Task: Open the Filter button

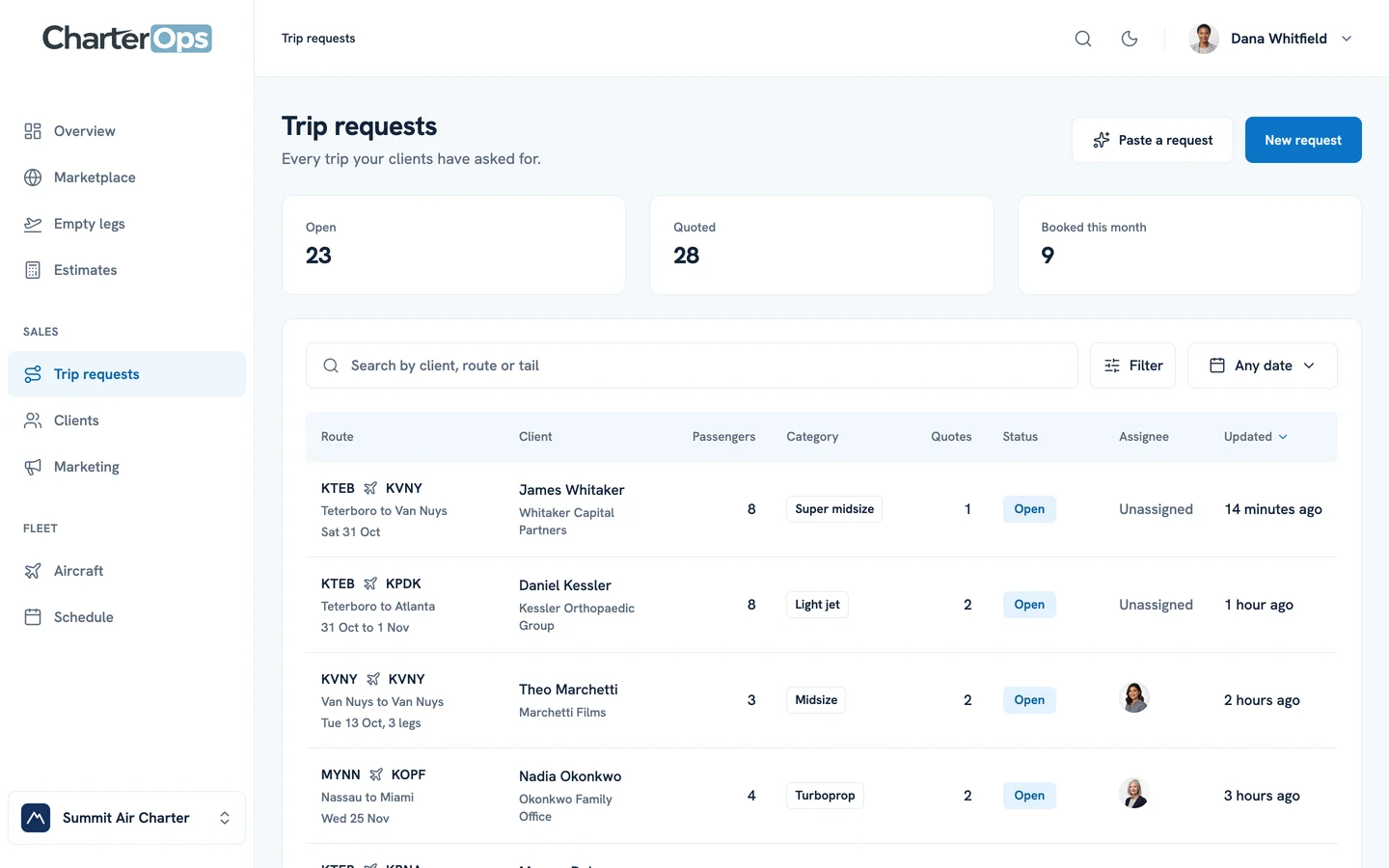Action: click(1132, 366)
